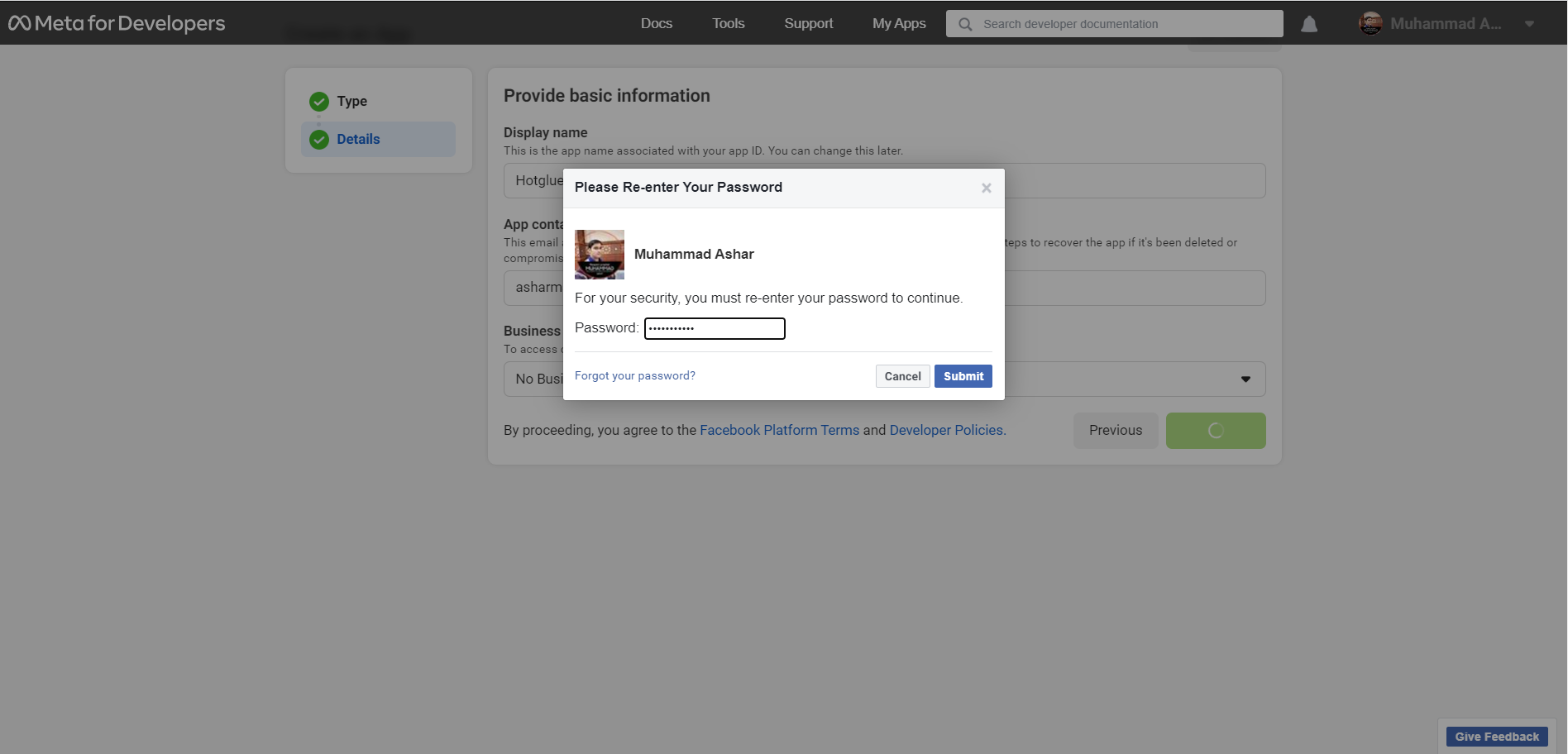Click the Password input field
This screenshot has height=754, width=1568.
tap(715, 328)
